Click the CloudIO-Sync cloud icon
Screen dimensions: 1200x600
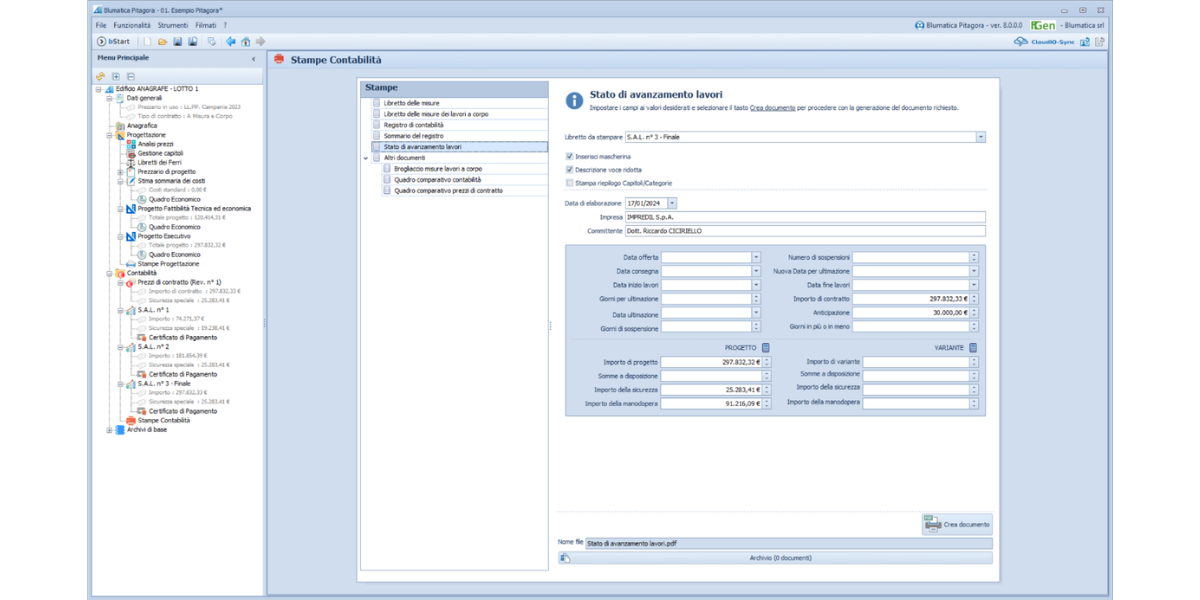coord(1020,41)
